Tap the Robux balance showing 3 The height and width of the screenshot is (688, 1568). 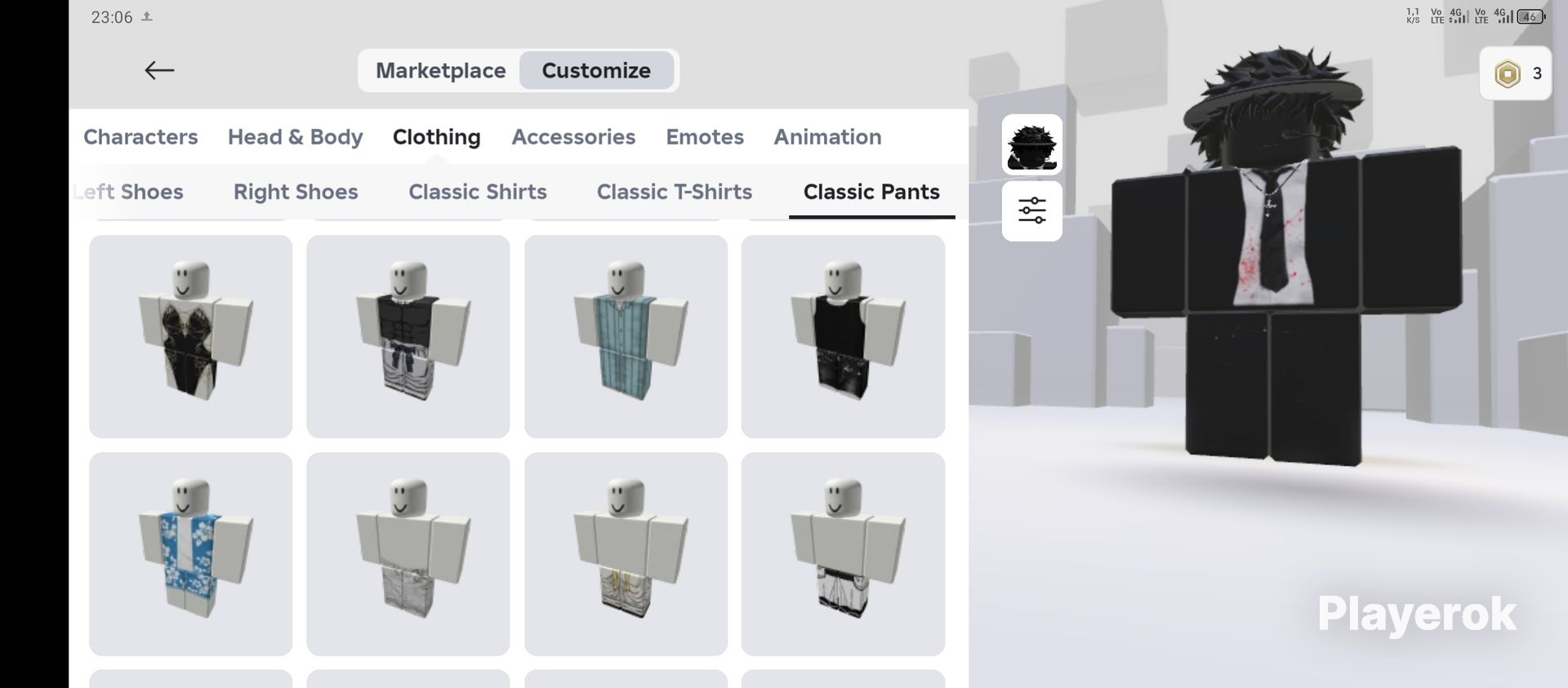(1515, 73)
